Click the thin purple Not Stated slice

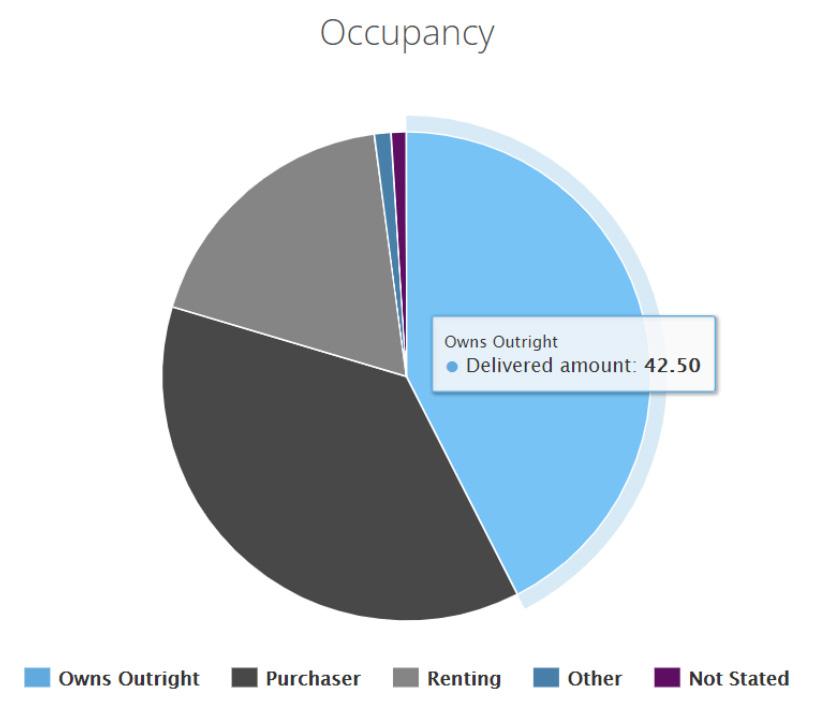click(399, 156)
